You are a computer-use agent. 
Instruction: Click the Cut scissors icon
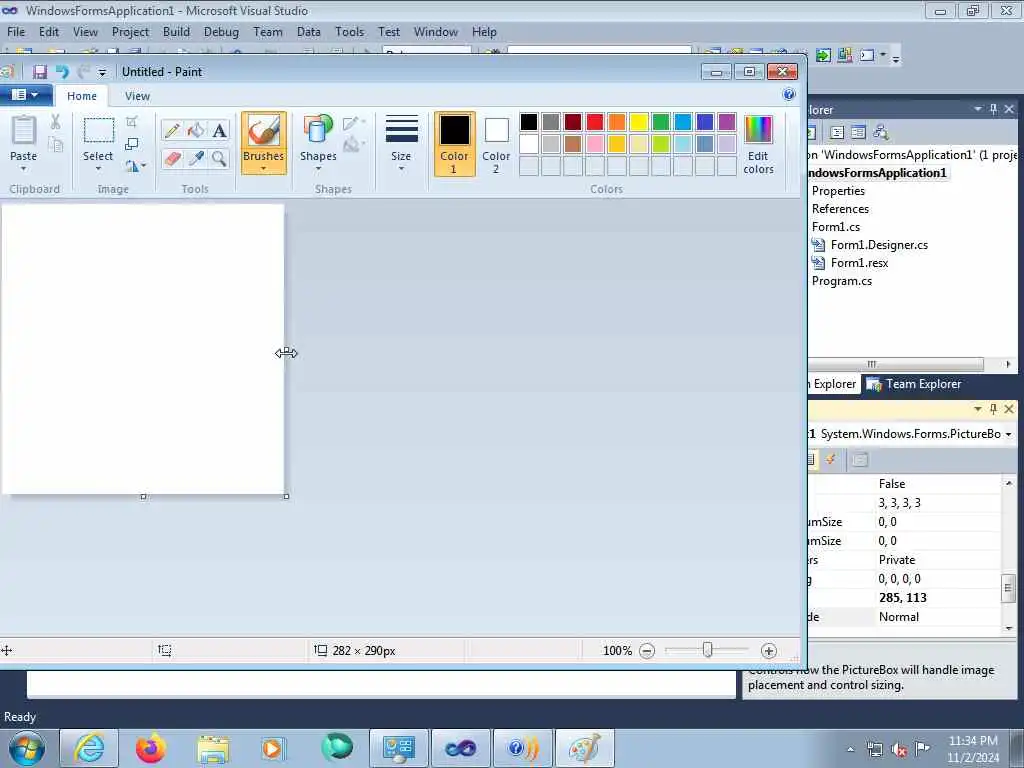(x=56, y=121)
